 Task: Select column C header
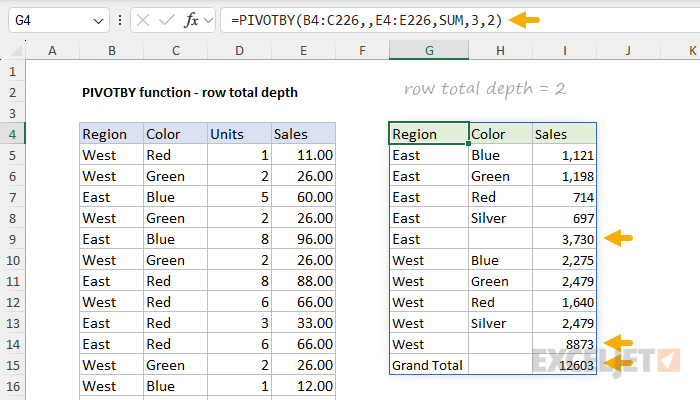click(x=175, y=50)
